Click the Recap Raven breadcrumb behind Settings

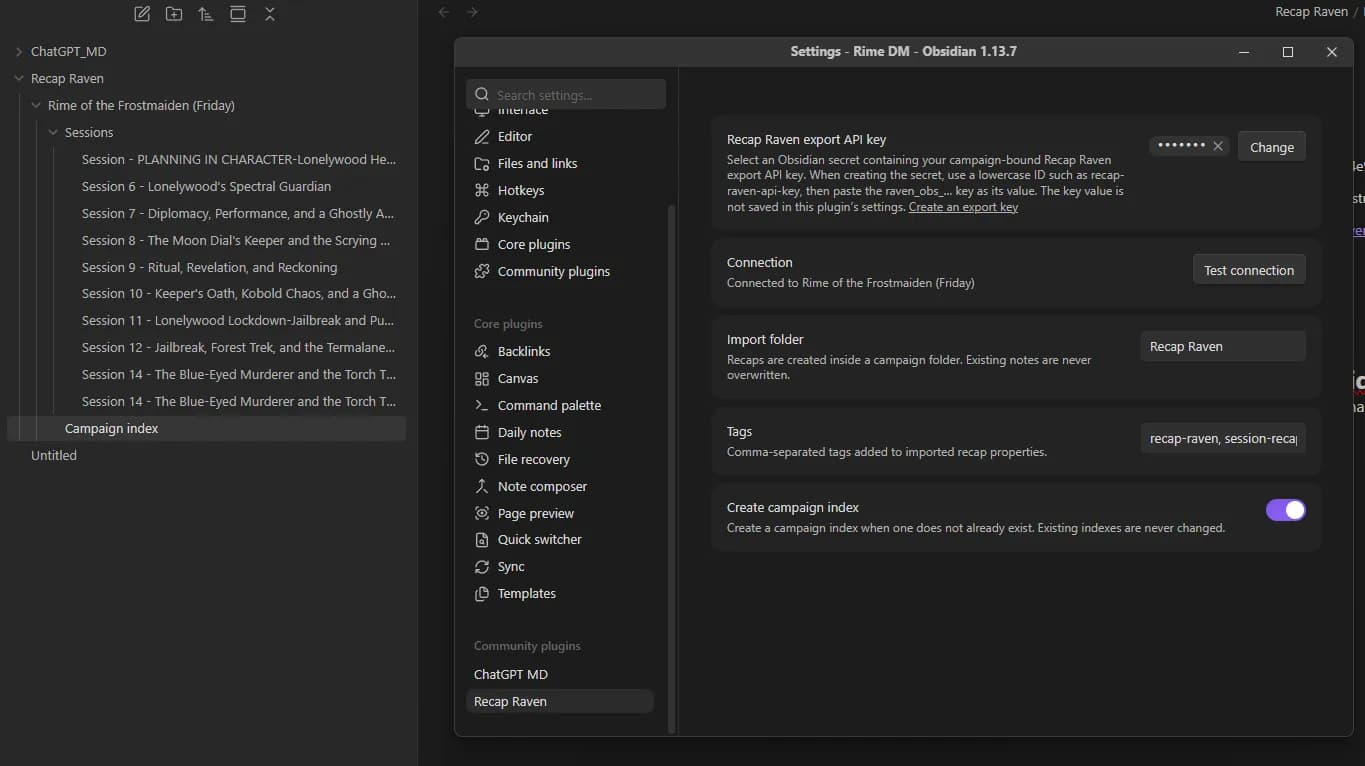tap(1311, 12)
